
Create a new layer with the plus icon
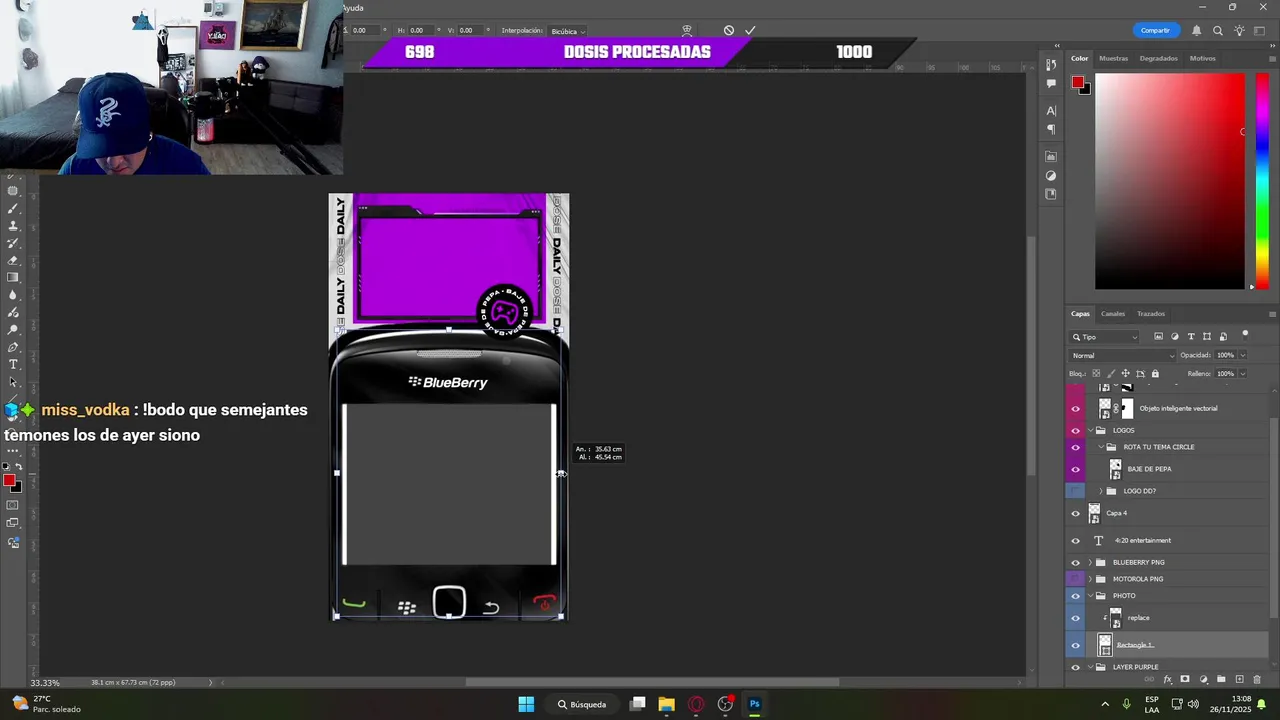[1239, 679]
